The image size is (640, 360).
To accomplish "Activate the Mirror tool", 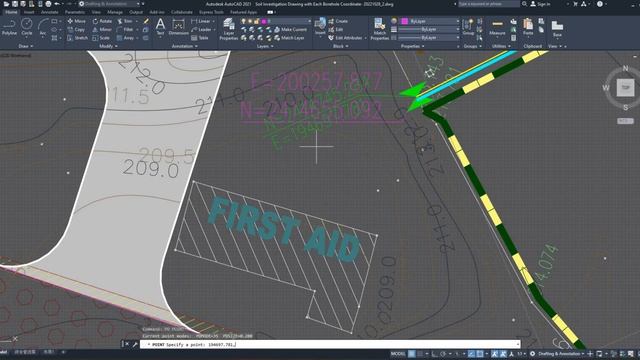I will pos(102,29).
